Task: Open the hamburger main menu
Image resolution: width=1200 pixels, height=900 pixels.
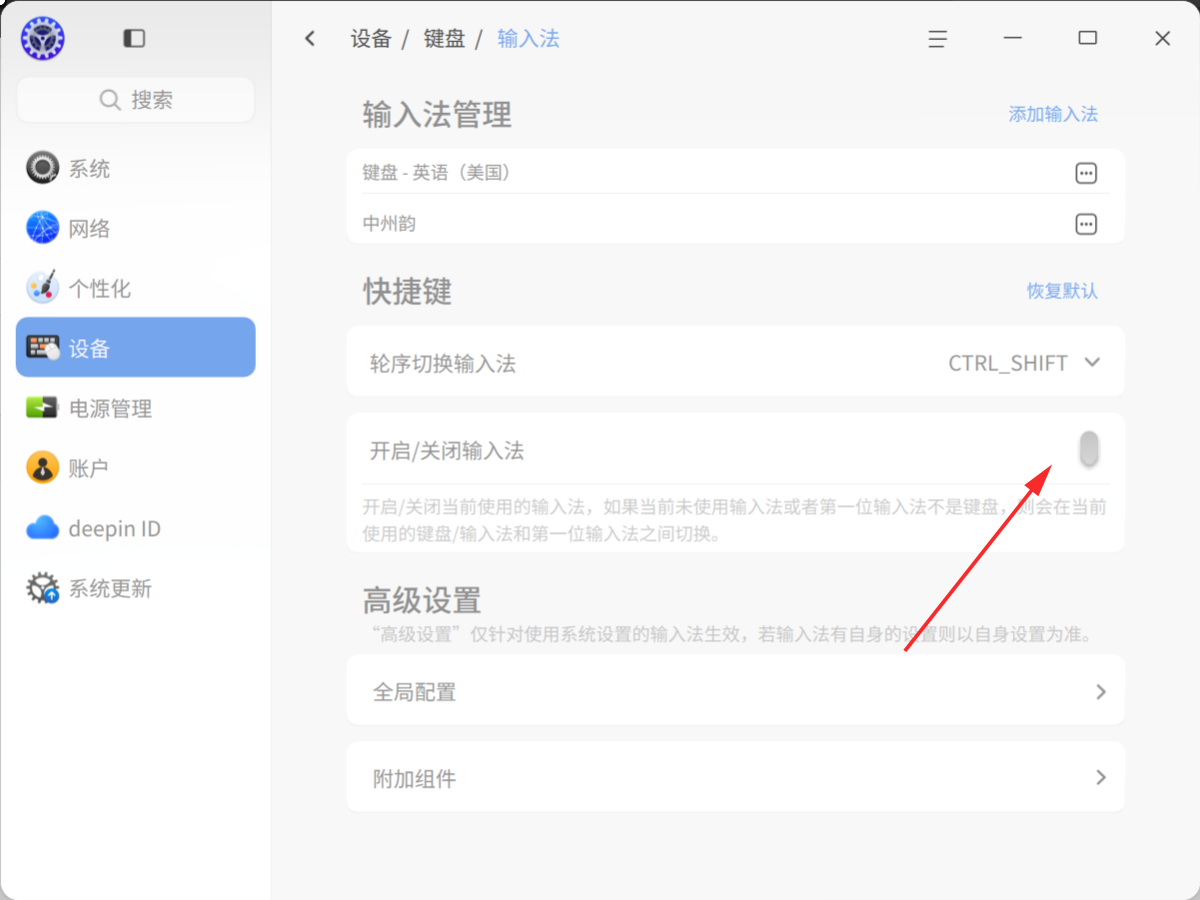Action: point(937,38)
